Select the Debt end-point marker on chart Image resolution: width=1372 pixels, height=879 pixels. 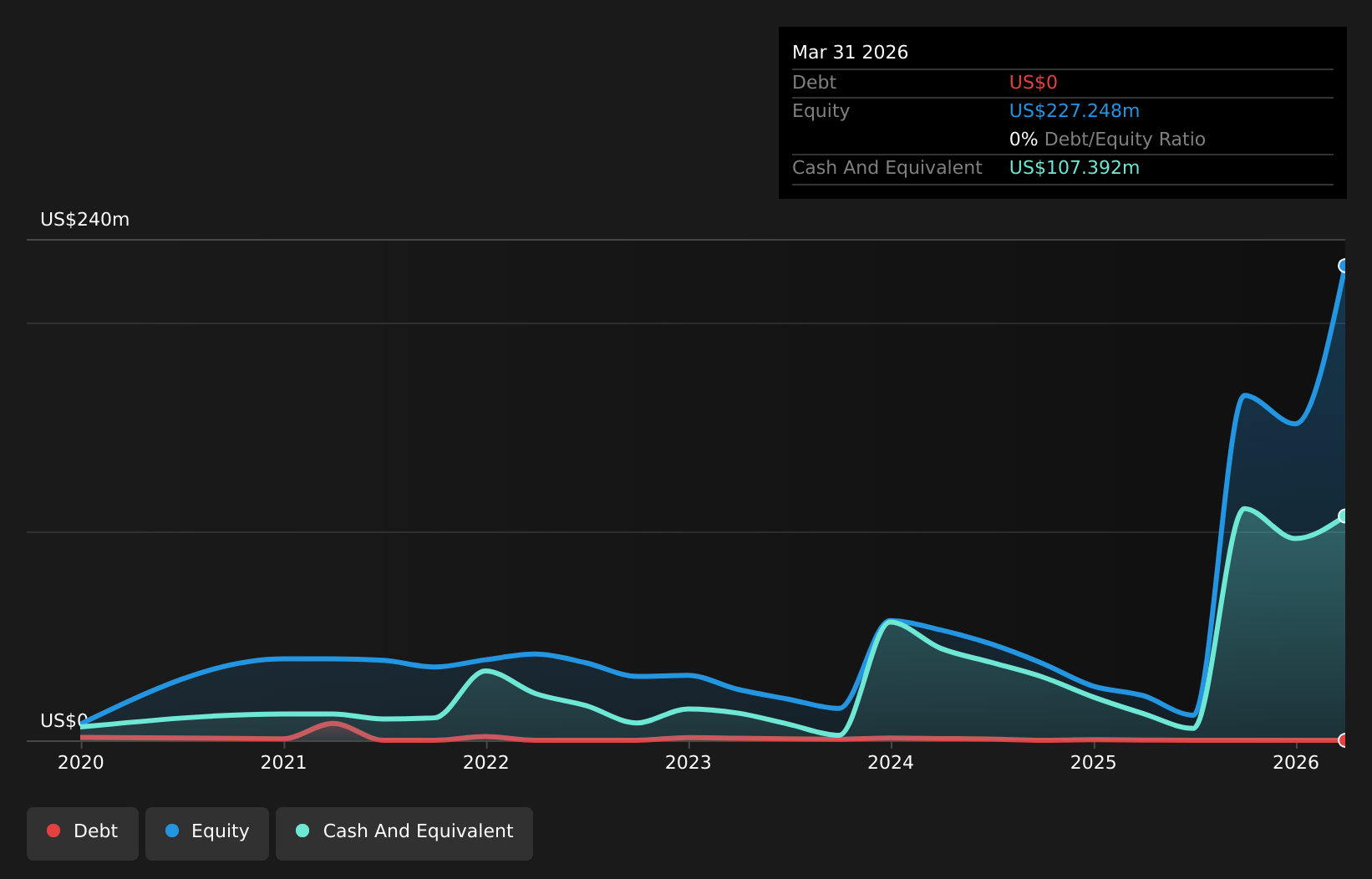tap(1344, 740)
